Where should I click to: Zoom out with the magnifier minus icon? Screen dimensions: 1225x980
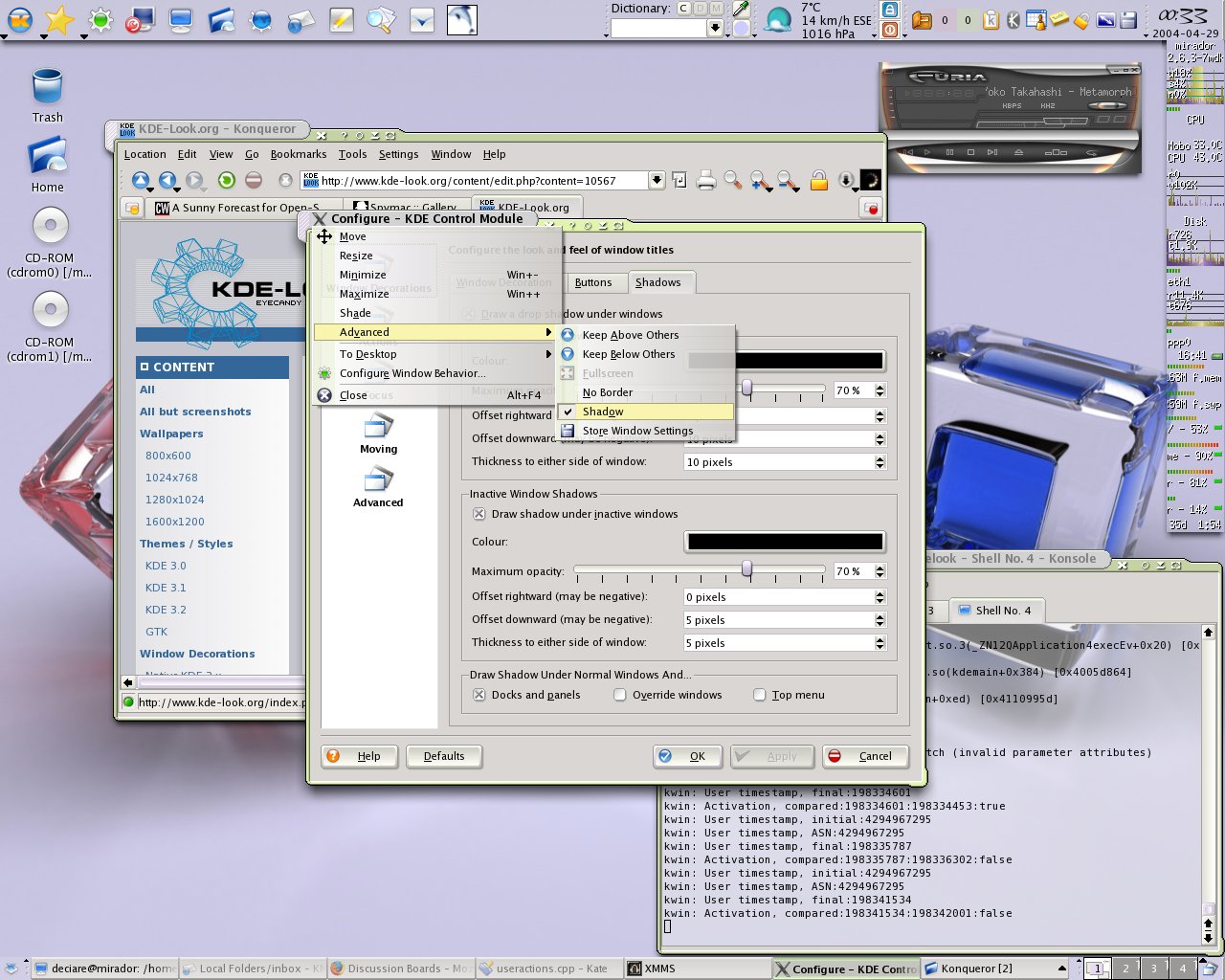pyautogui.click(x=788, y=180)
